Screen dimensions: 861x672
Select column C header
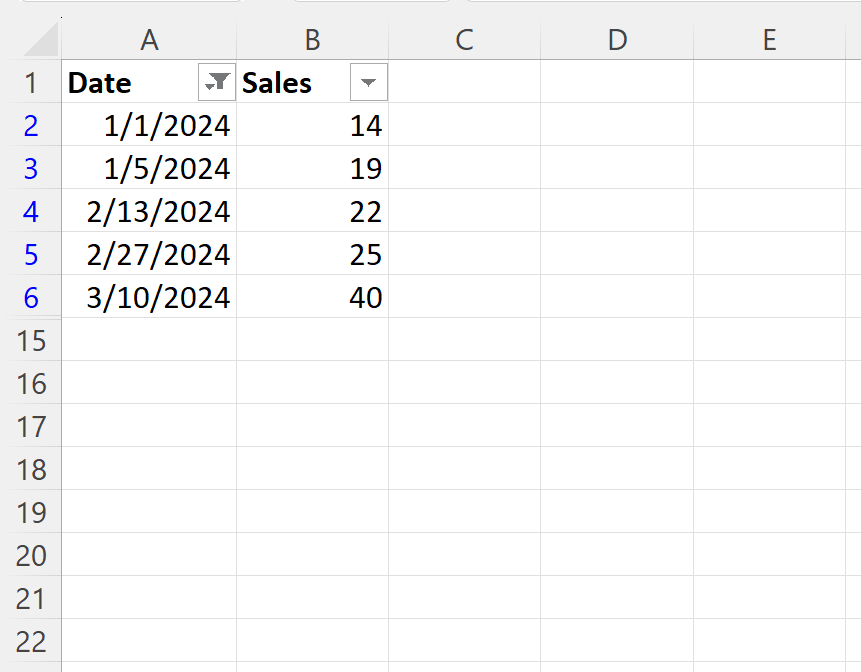(465, 40)
